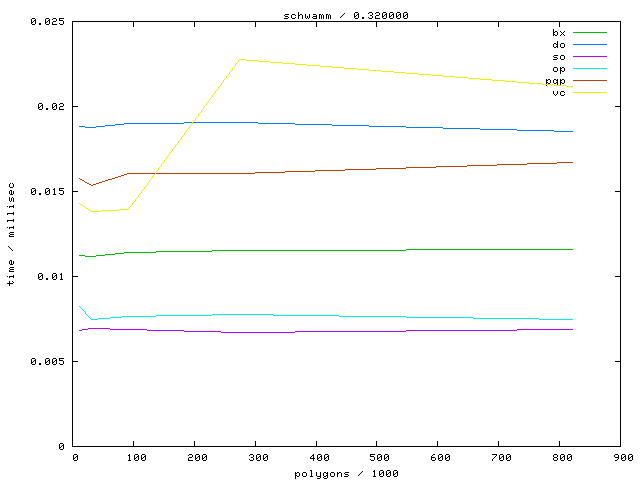The height and width of the screenshot is (480, 640).
Task: Click the 900 x-axis tick label
Action: click(x=622, y=458)
